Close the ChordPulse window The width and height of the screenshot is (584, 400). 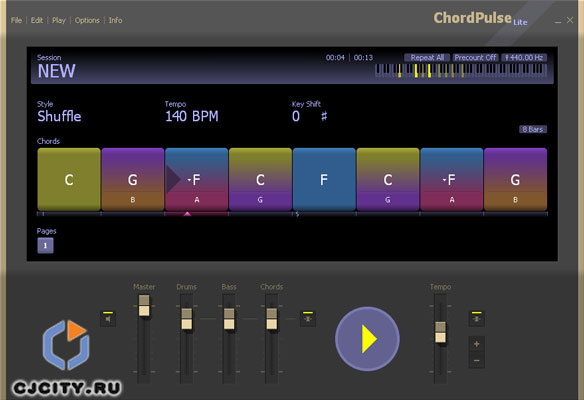tap(570, 20)
